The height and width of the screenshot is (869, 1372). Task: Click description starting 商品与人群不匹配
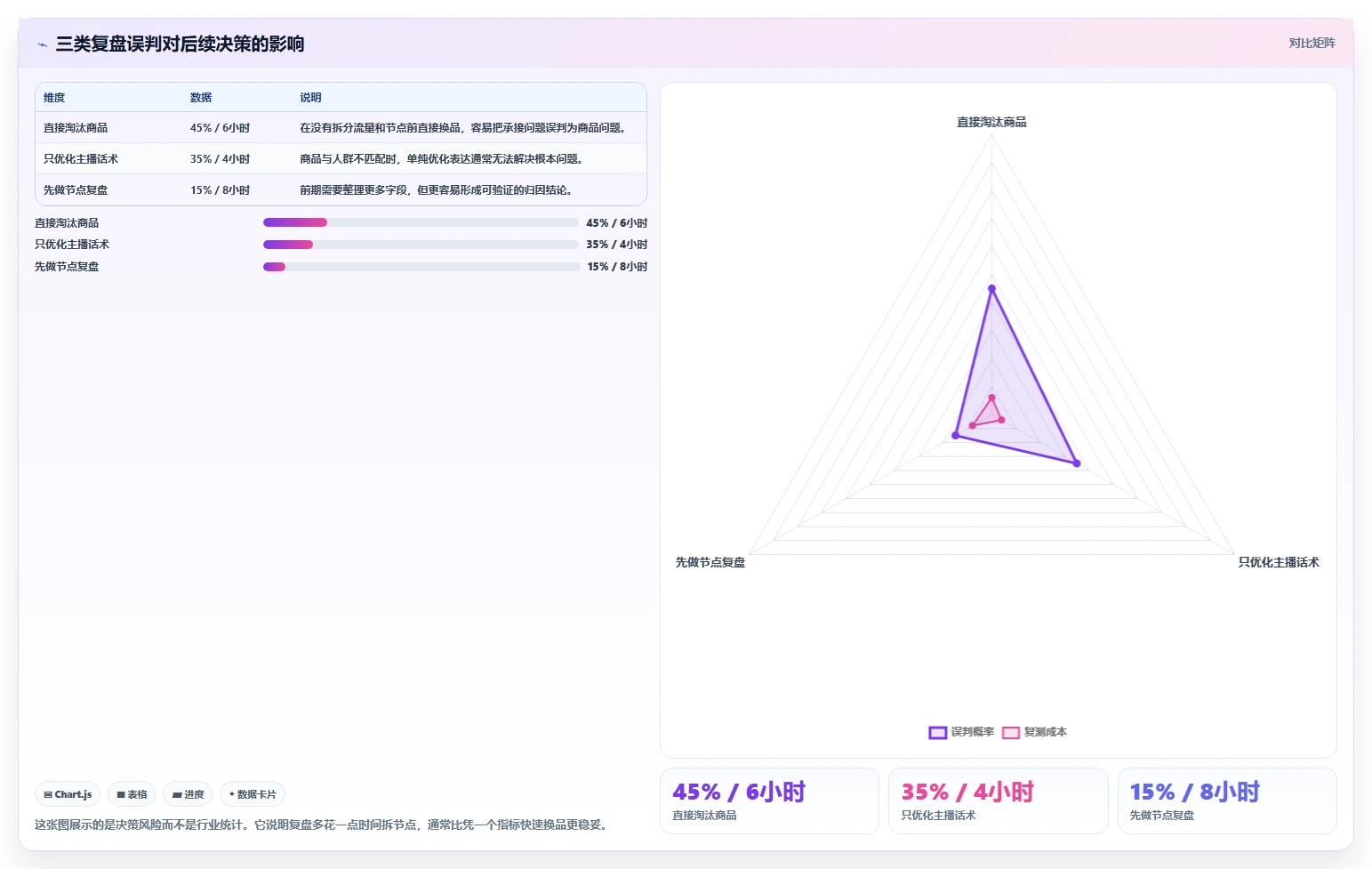[441, 159]
